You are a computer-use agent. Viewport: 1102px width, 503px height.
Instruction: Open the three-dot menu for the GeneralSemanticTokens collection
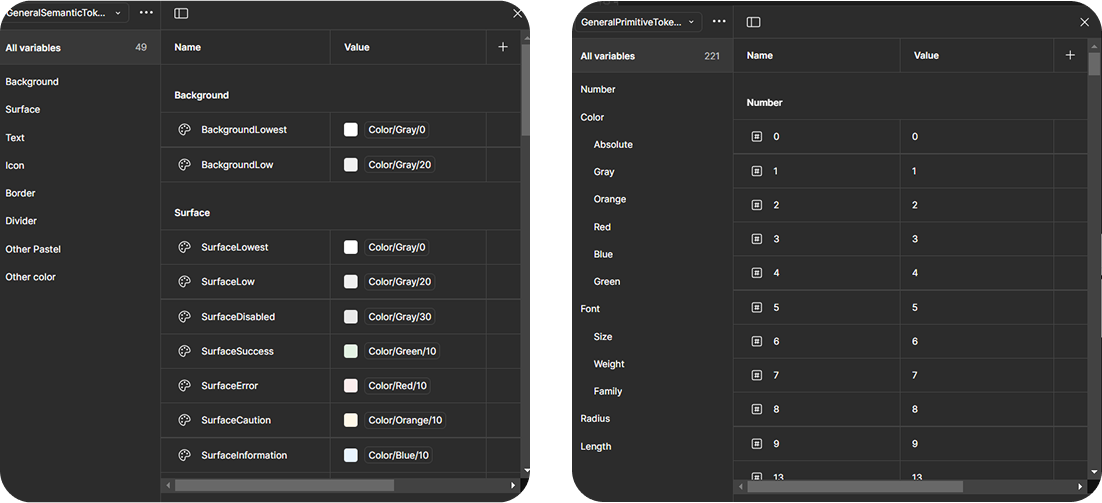(146, 13)
